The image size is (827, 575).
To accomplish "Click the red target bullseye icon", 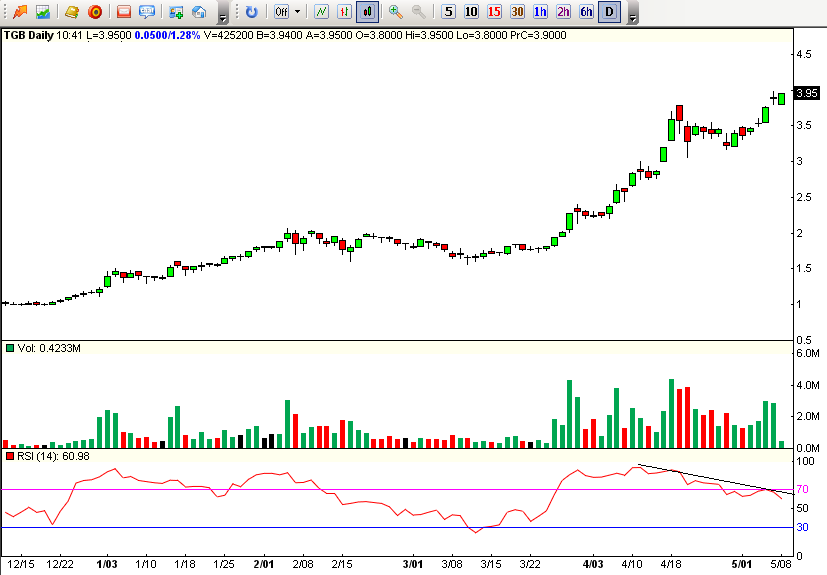I will (95, 12).
